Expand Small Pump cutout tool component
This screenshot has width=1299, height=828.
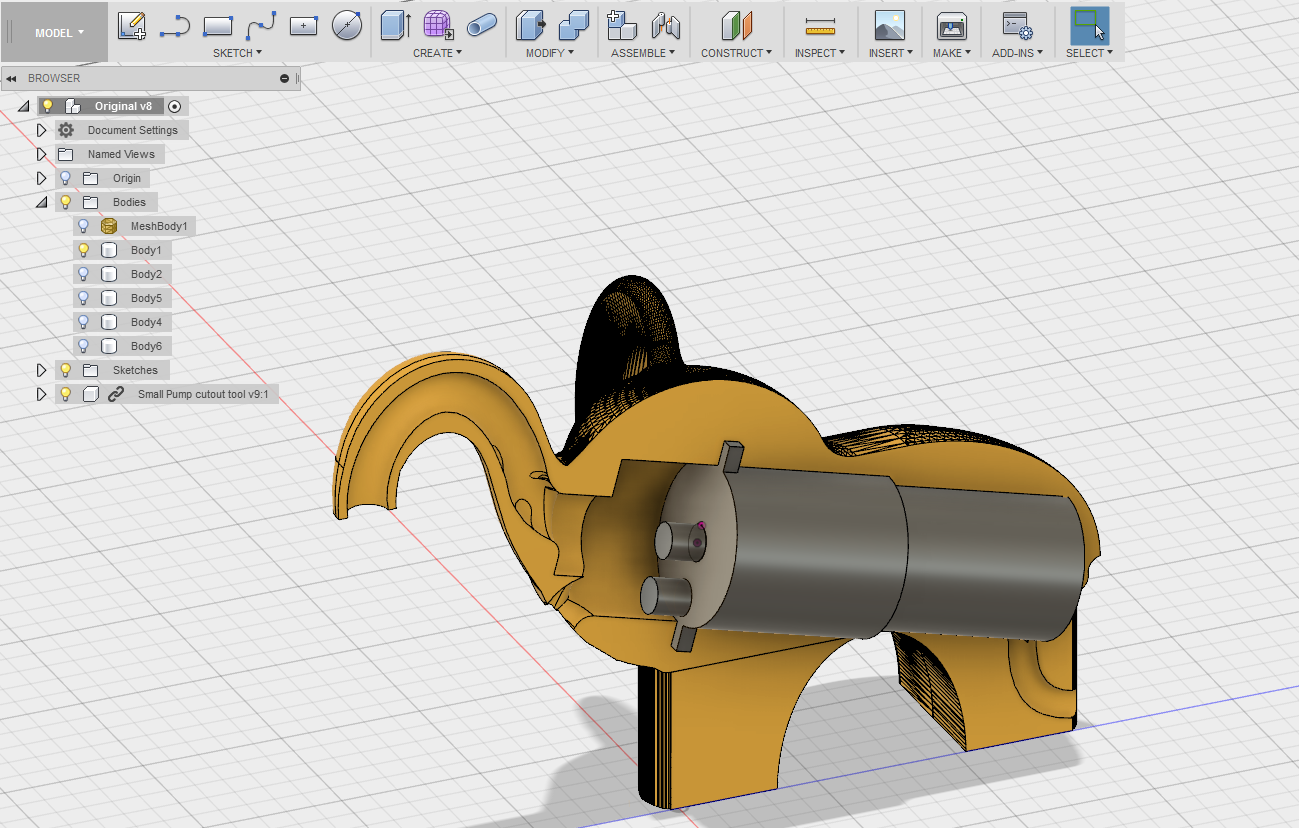41,394
